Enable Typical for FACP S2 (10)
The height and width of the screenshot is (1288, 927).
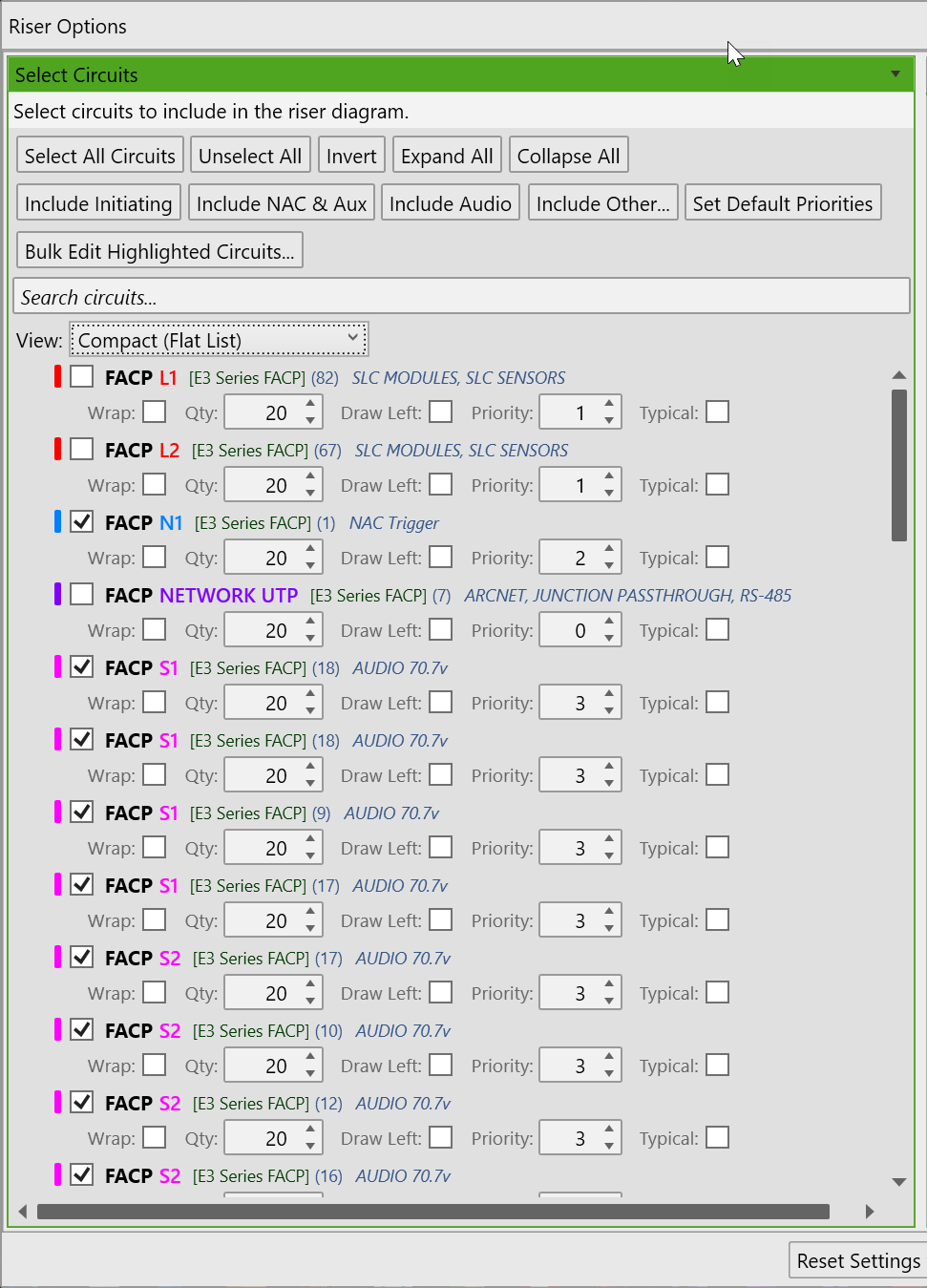tap(718, 1065)
